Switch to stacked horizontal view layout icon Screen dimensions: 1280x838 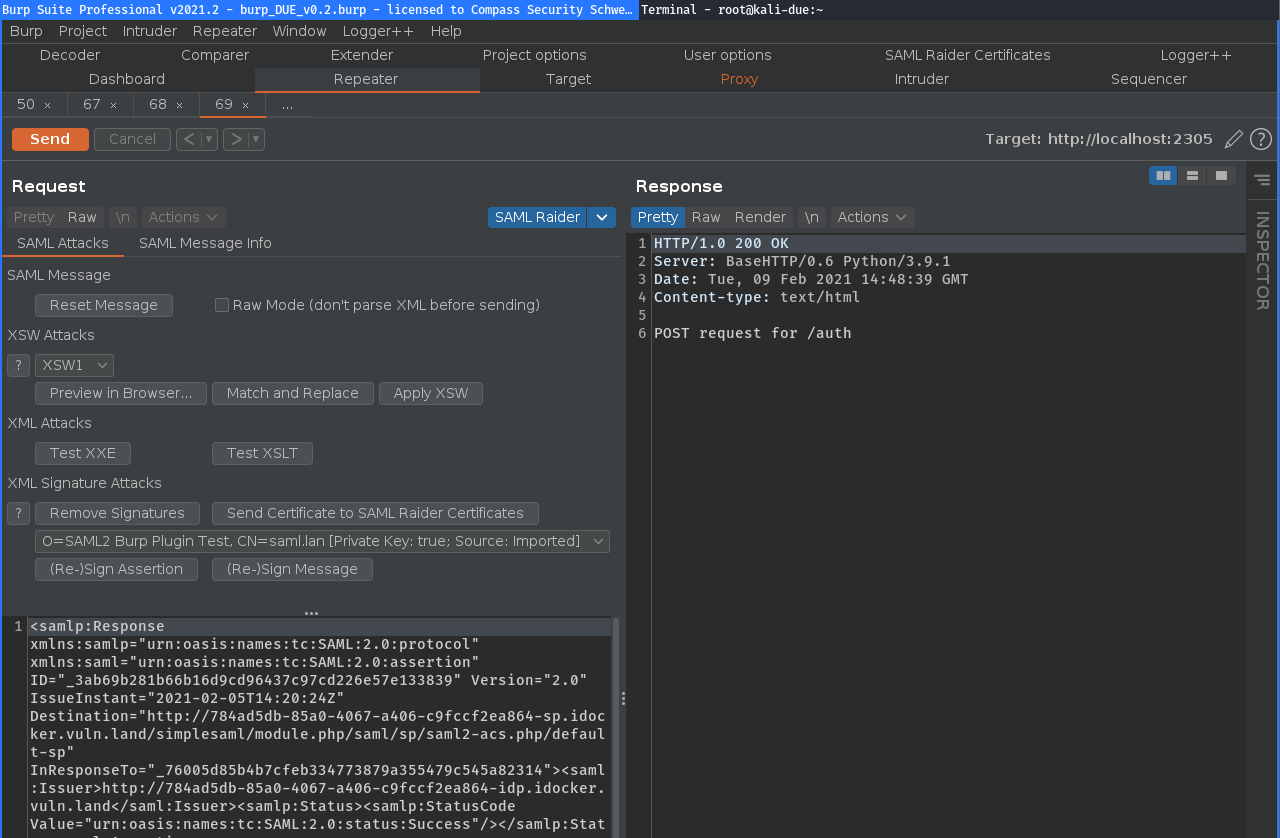[x=1192, y=175]
